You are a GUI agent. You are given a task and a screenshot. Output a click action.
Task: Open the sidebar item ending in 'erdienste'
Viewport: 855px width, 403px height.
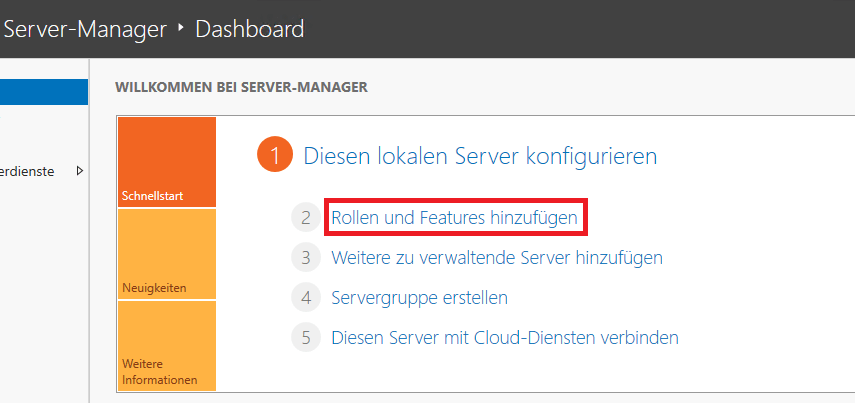tap(28, 171)
